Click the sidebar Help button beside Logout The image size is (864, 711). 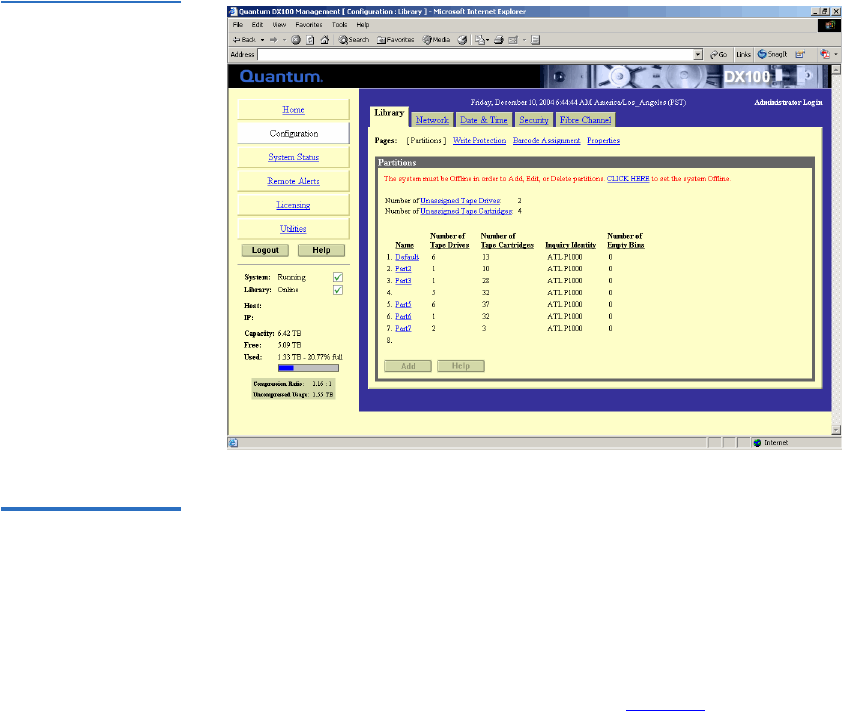pyautogui.click(x=321, y=250)
